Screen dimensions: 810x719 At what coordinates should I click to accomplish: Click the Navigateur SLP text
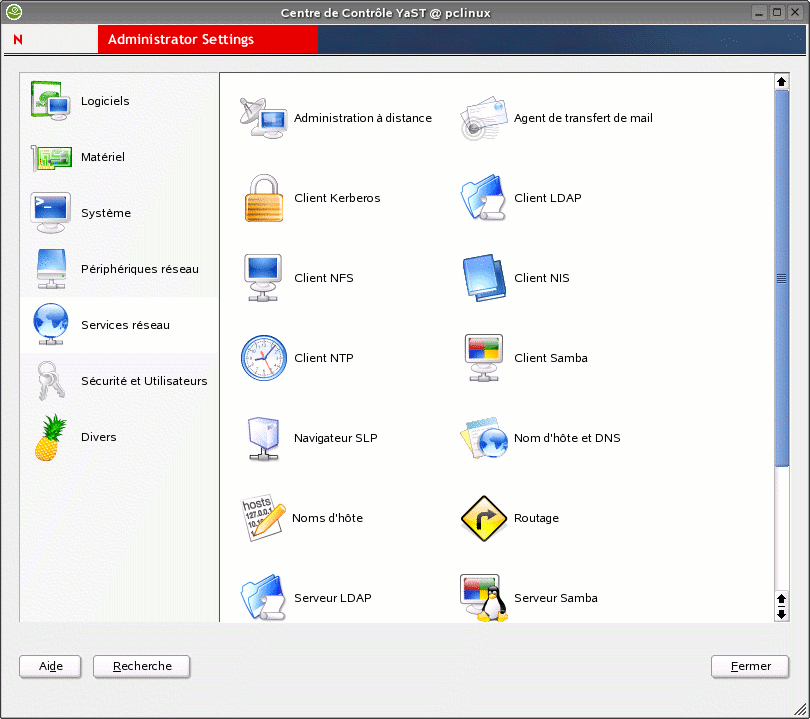(335, 438)
